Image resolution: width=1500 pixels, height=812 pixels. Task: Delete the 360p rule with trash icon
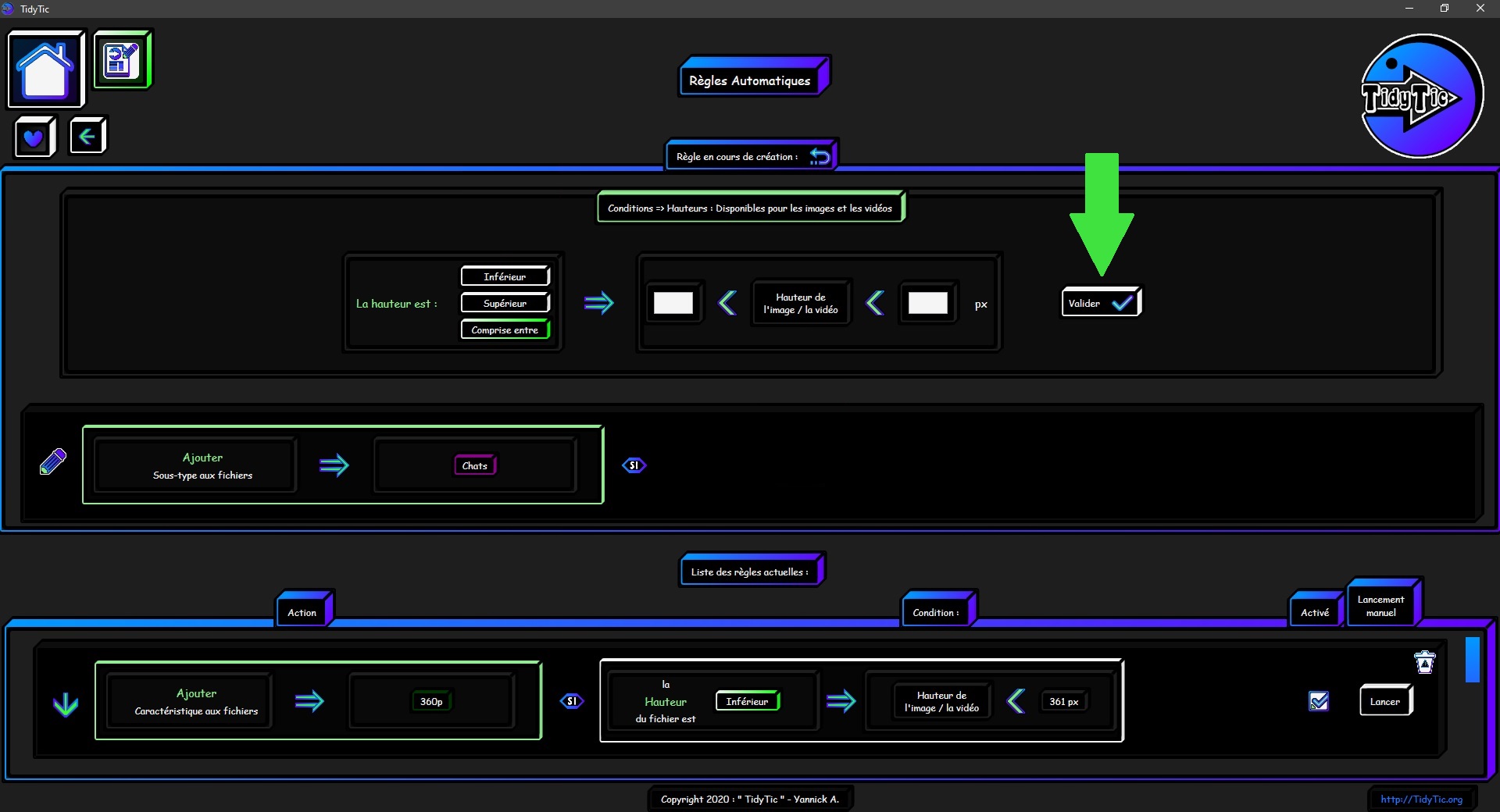tap(1425, 662)
